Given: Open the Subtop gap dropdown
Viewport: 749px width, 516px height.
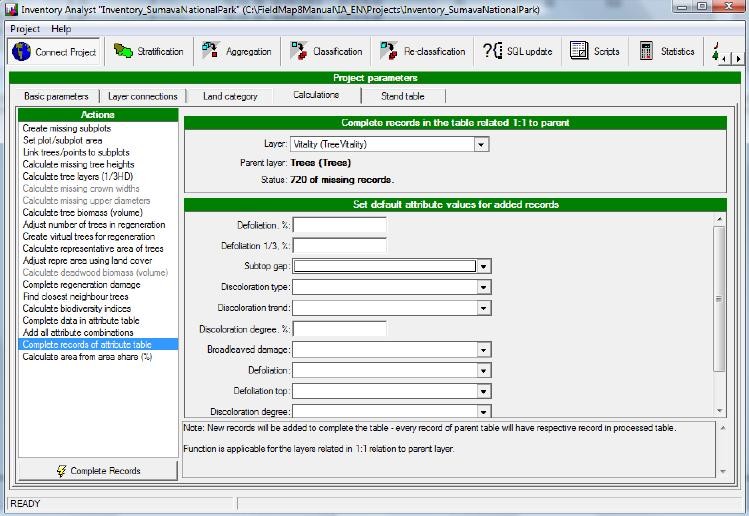Looking at the screenshot, I should tap(483, 267).
